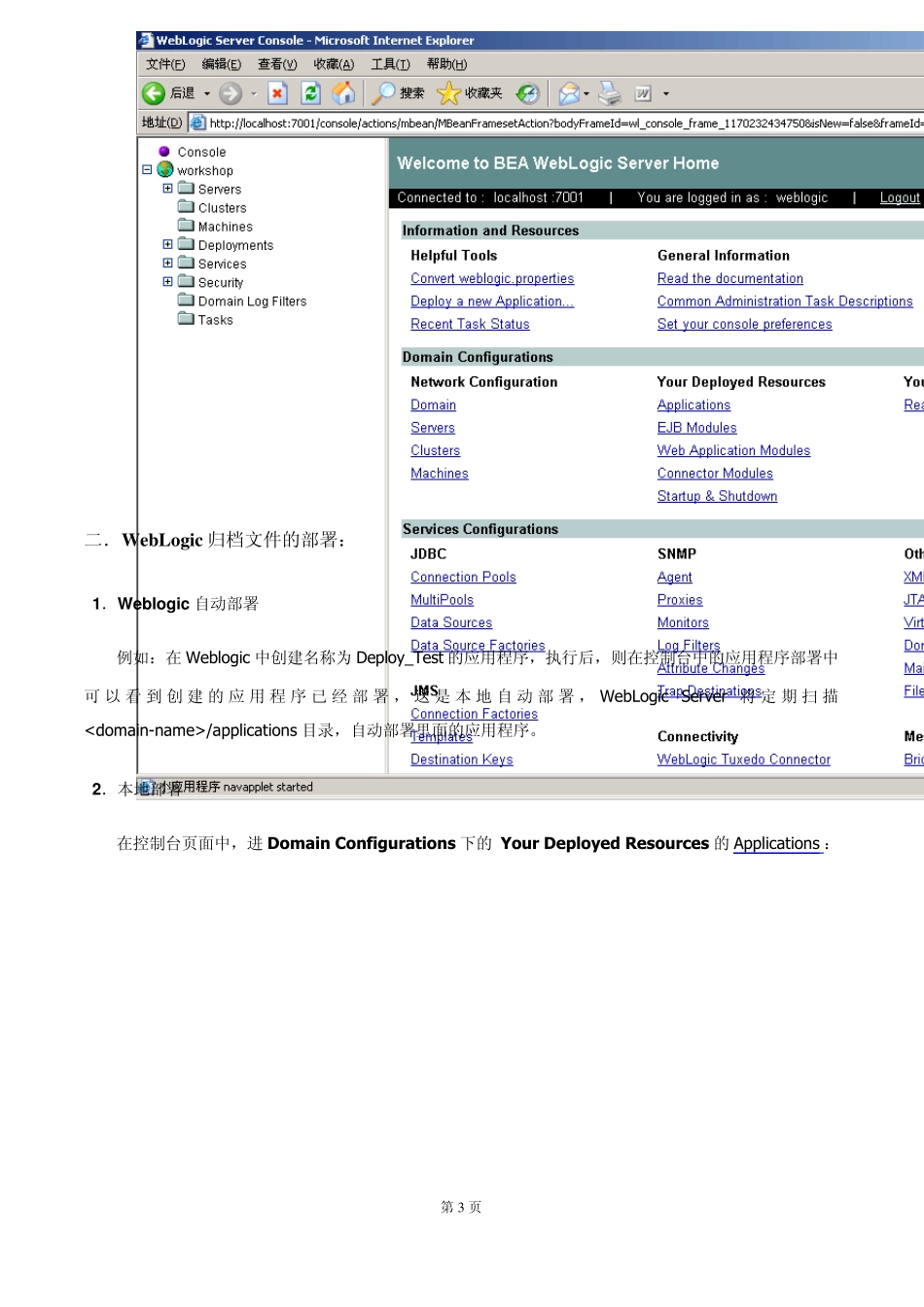
Task: Expand the Servers tree node
Action: tap(167, 189)
